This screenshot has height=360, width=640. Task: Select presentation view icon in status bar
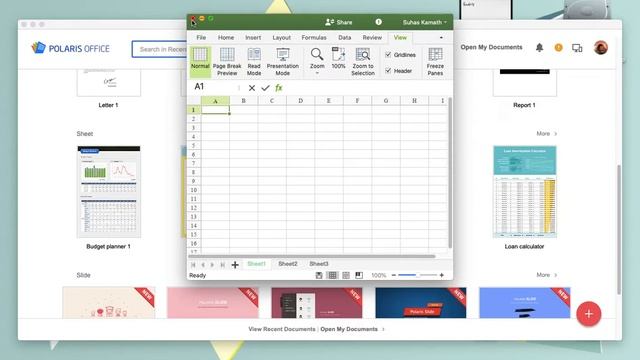click(359, 276)
